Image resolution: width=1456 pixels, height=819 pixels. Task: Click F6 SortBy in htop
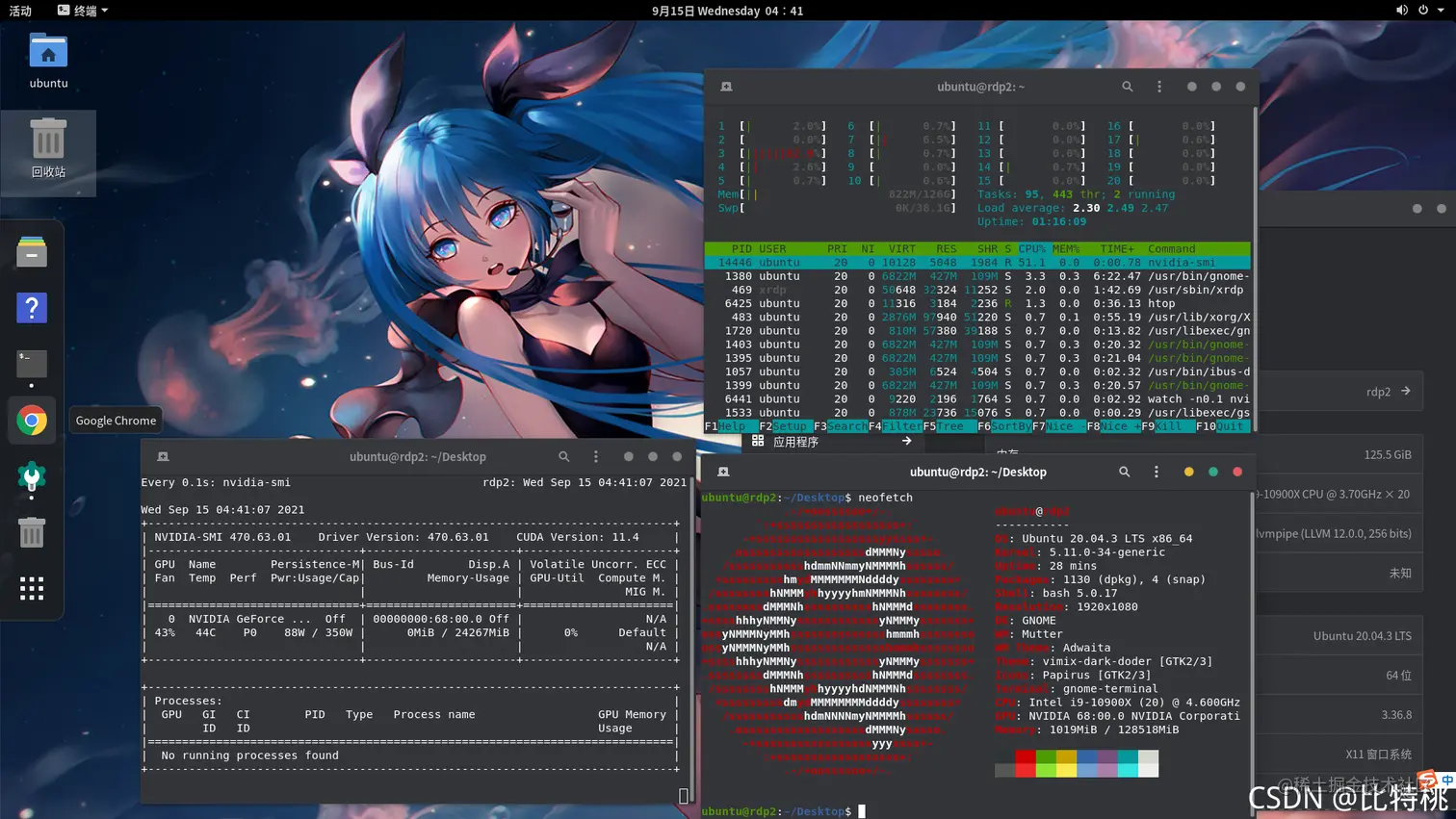pos(1004,426)
